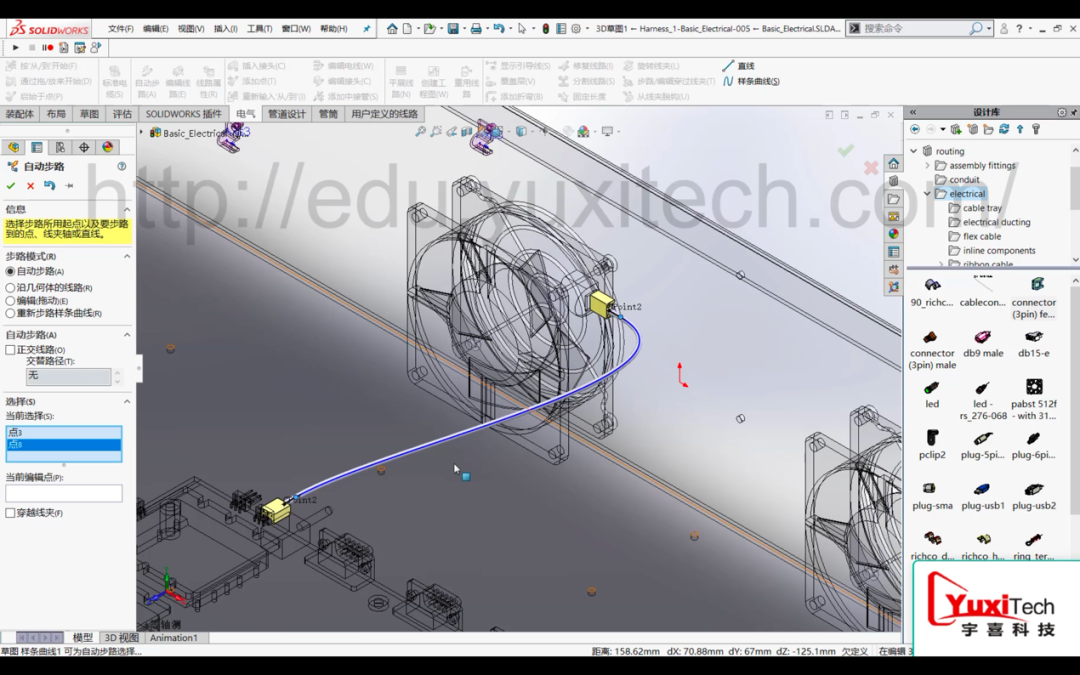1080x675 pixels.
Task: Expand the assembly fittings folder
Action: pyautogui.click(x=927, y=165)
